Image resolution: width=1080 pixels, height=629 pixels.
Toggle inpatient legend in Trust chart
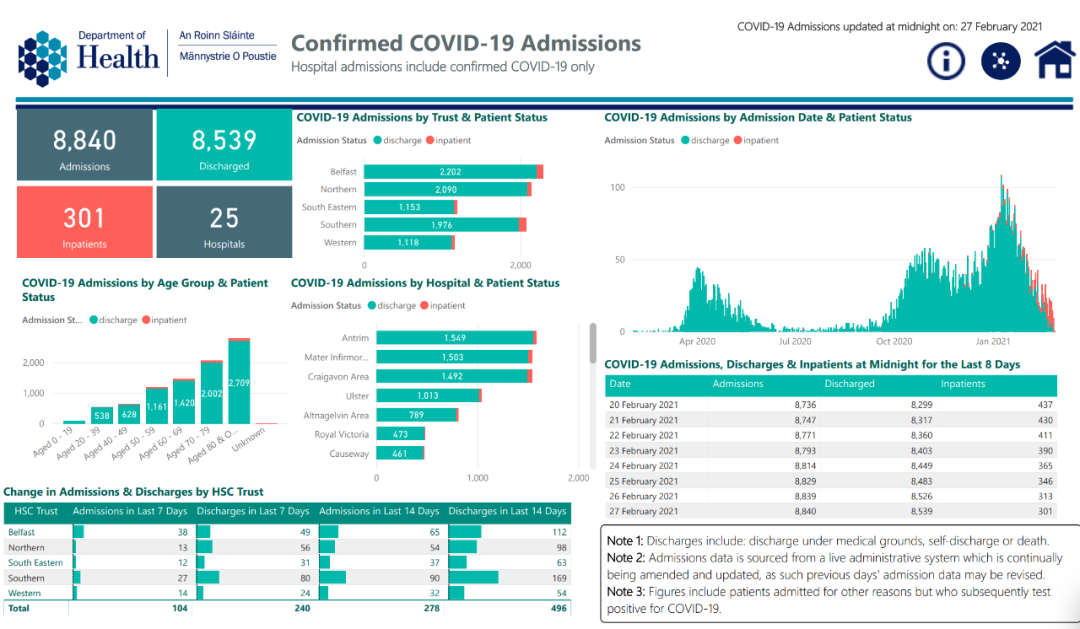(x=448, y=141)
